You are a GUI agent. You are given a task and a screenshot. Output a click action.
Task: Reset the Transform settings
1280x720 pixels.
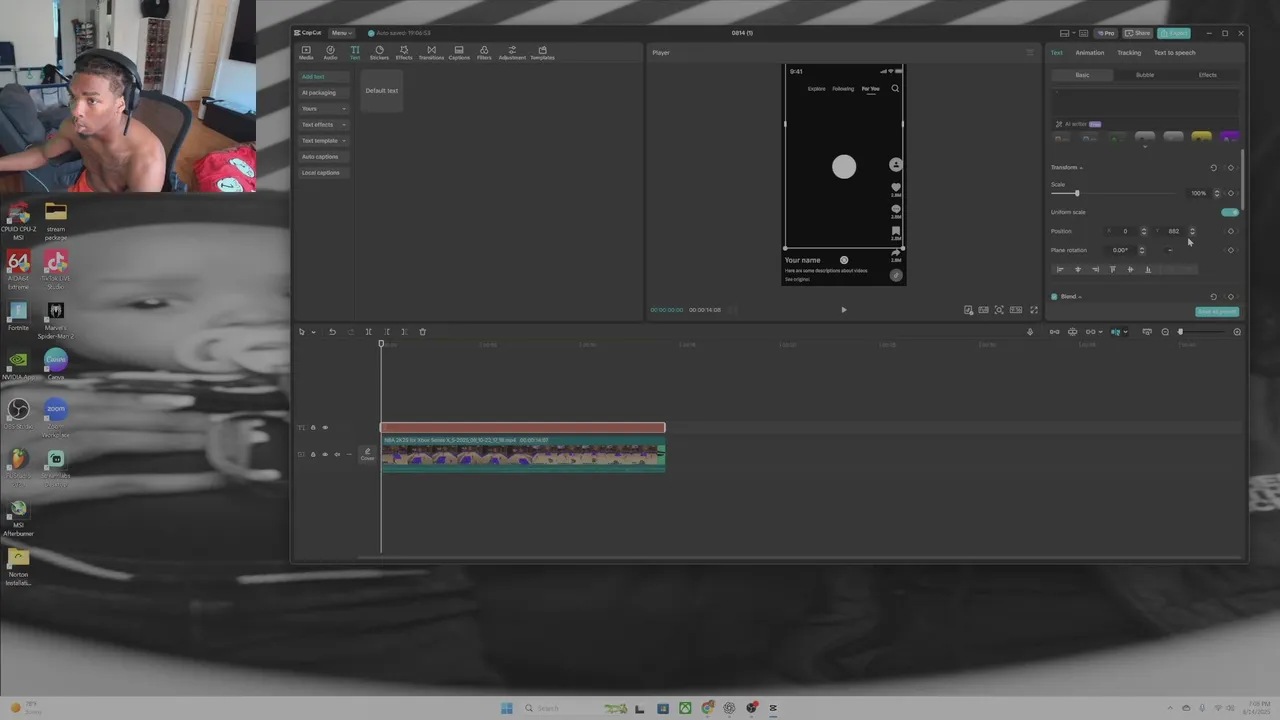1214,168
